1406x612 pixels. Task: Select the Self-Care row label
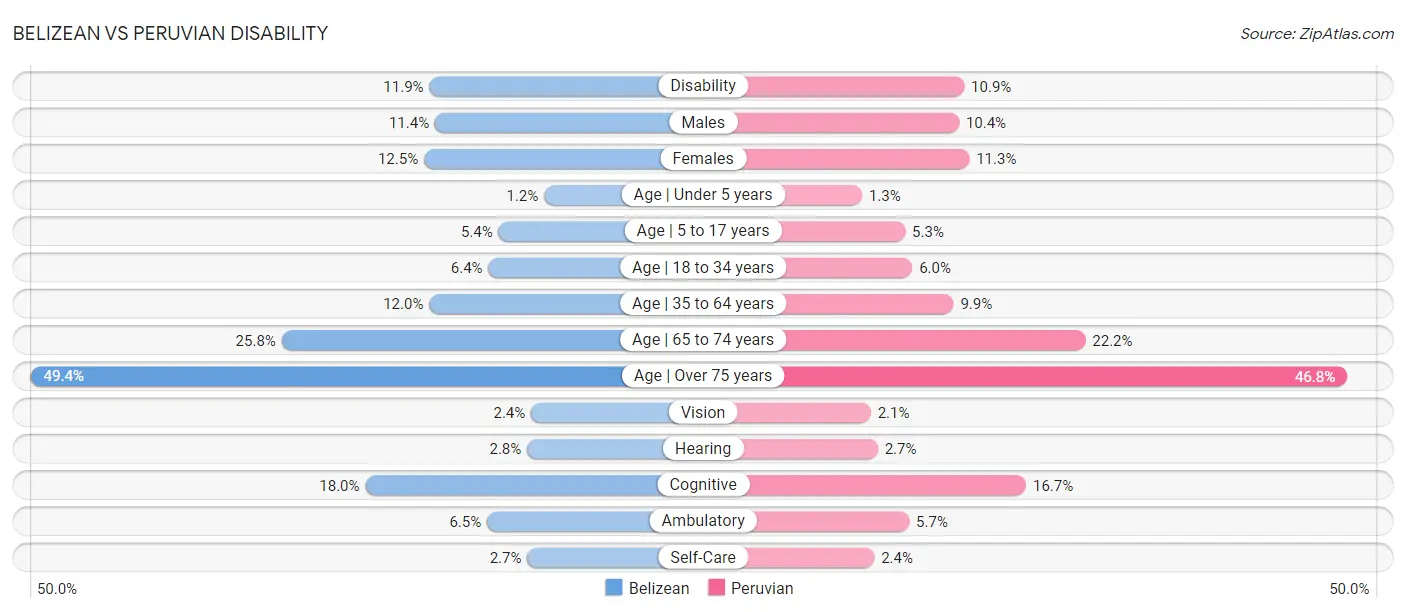703,557
